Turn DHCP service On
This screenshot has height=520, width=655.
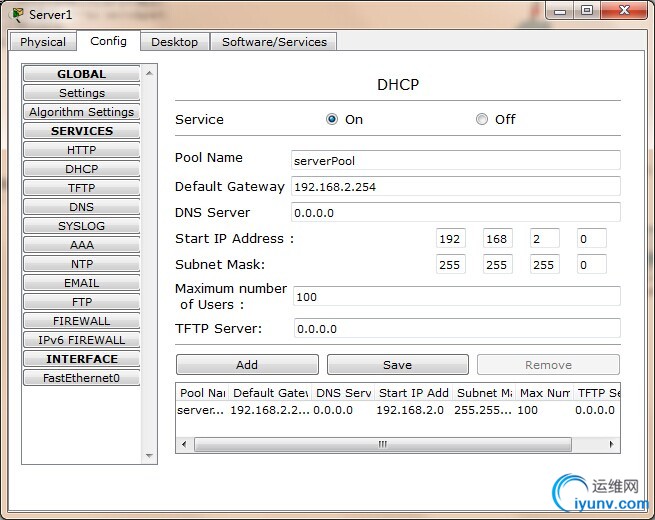(x=332, y=119)
